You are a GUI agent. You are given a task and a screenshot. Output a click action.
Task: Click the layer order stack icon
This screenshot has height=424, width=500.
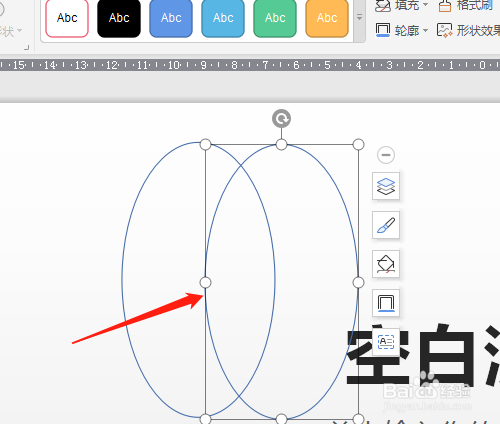coord(386,186)
